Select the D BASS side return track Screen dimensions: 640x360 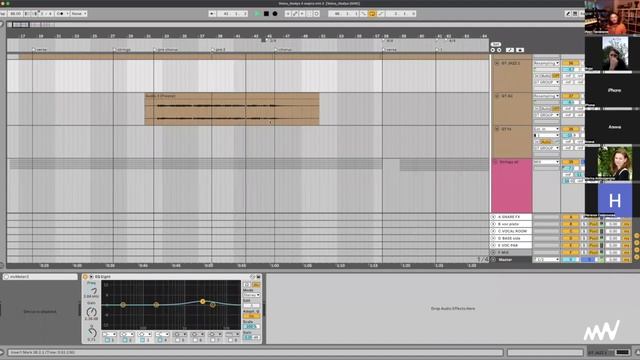click(x=512, y=238)
